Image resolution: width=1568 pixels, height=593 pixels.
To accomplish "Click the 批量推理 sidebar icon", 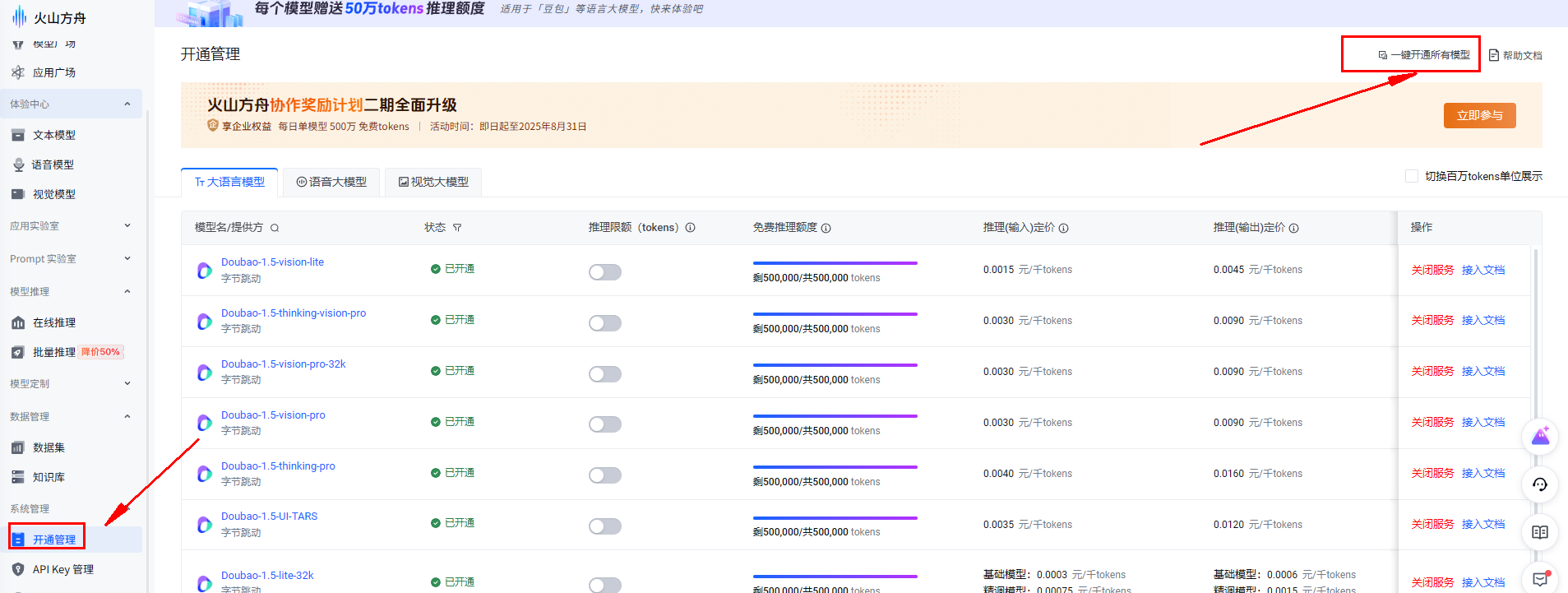I will [18, 352].
